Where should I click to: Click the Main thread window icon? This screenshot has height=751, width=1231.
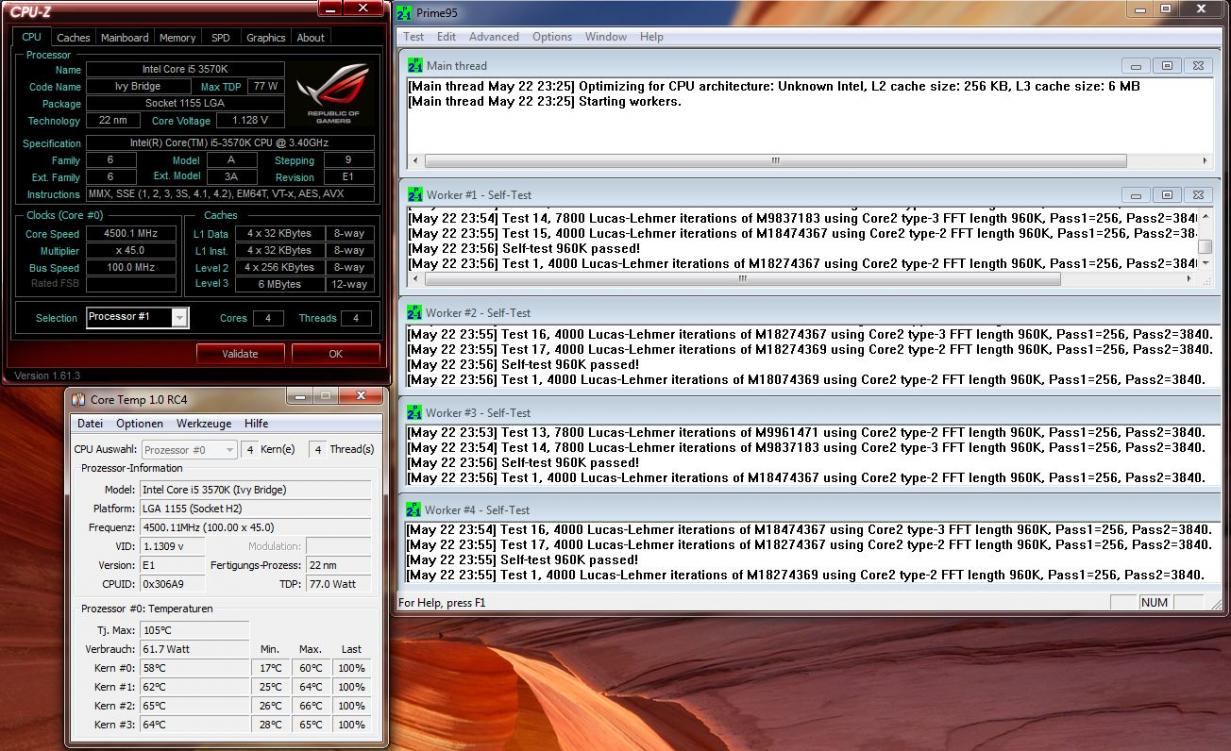pos(415,66)
